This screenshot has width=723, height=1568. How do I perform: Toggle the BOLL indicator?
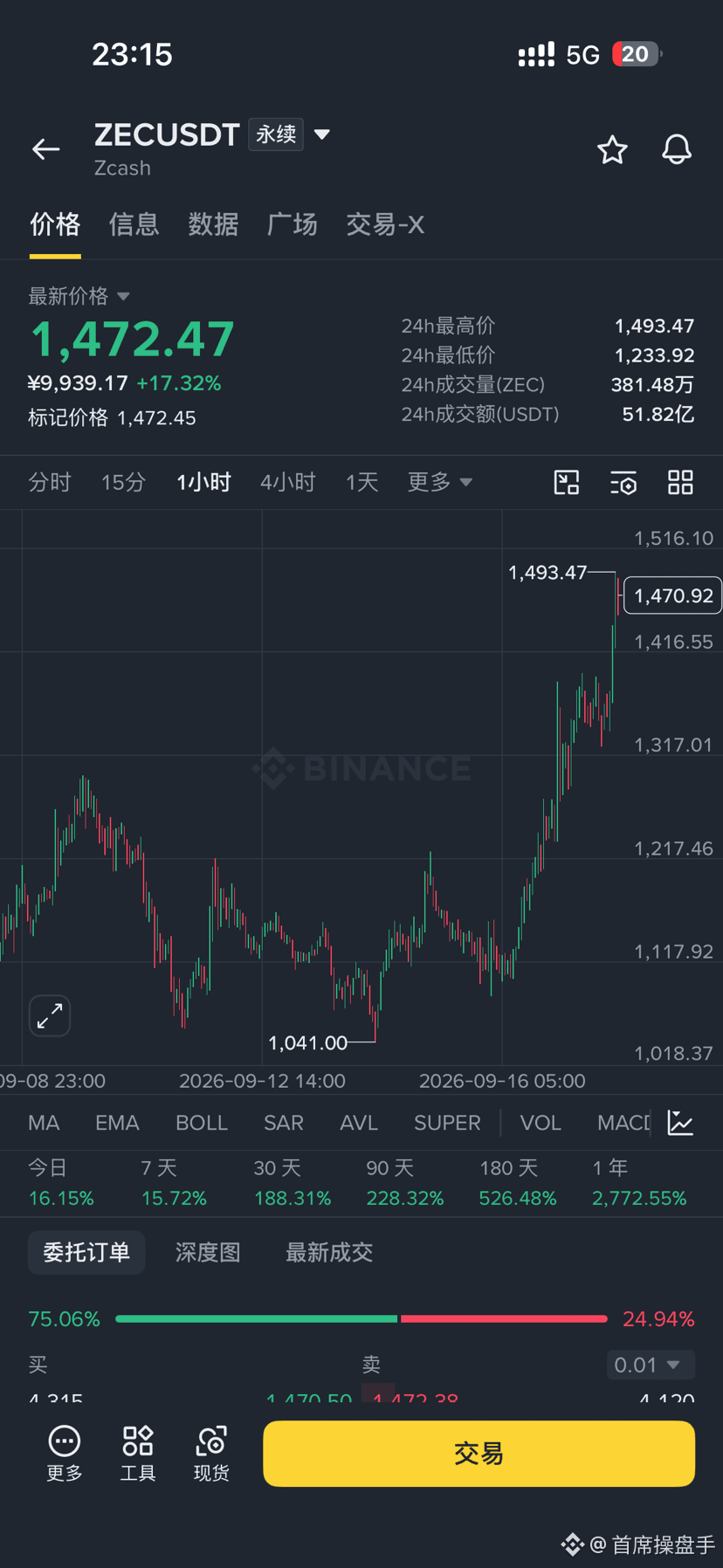click(x=202, y=1123)
